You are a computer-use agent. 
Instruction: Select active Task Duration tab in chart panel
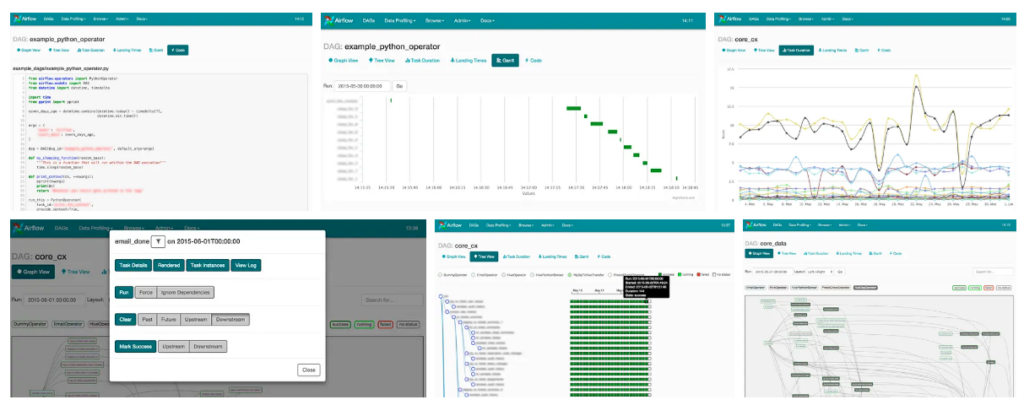pos(796,50)
